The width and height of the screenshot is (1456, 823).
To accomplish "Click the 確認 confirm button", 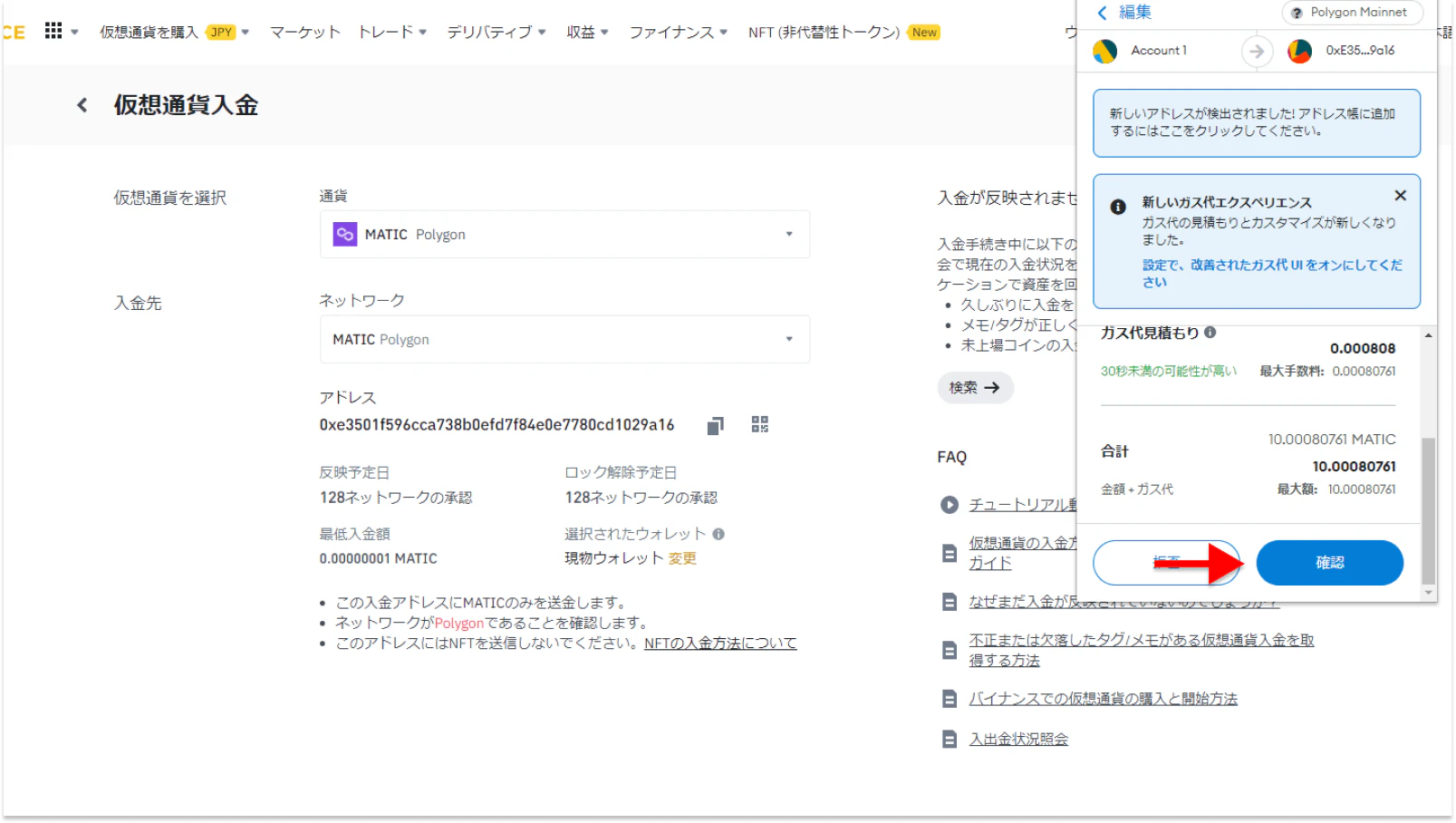I will coord(1329,563).
